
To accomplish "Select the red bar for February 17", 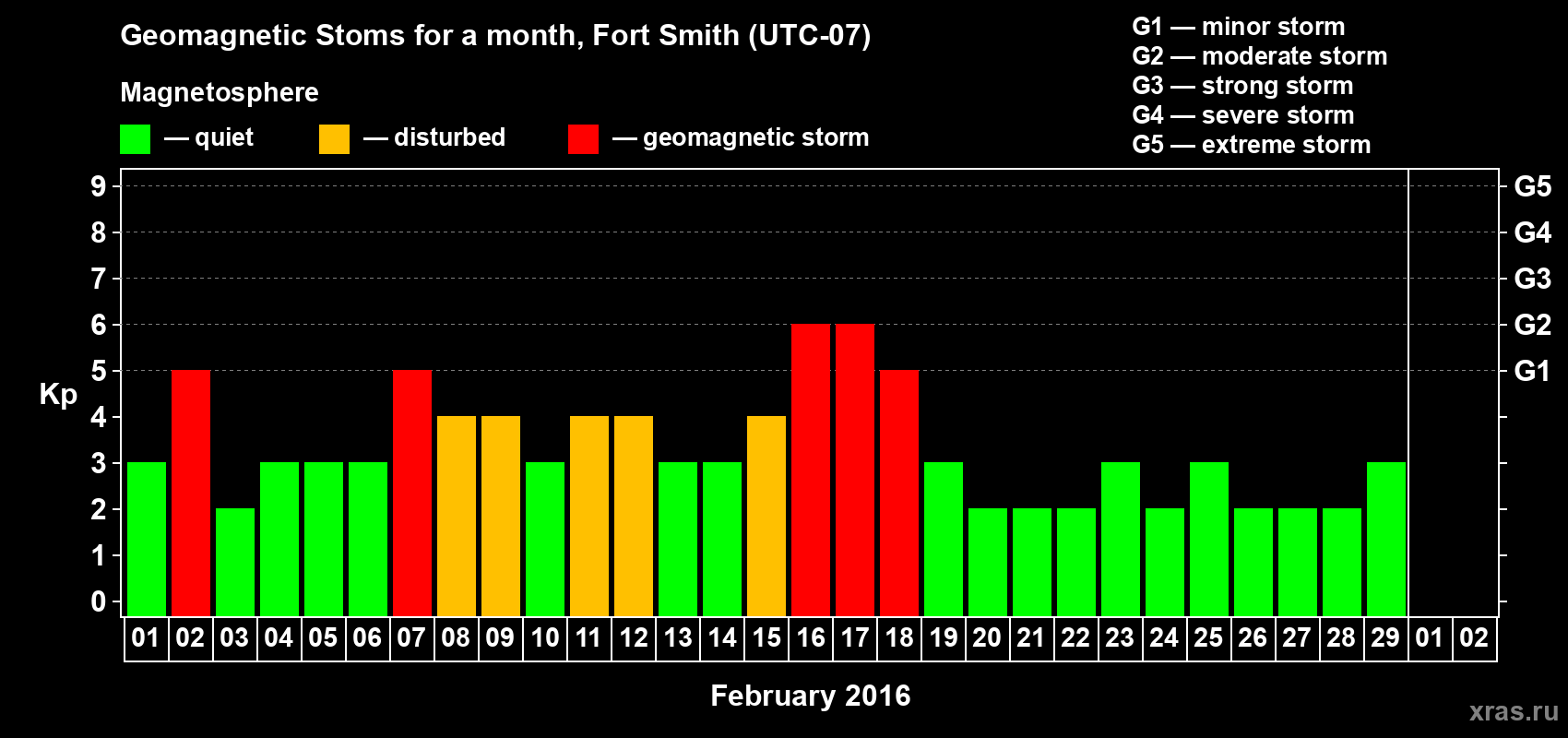I will click(x=855, y=470).
